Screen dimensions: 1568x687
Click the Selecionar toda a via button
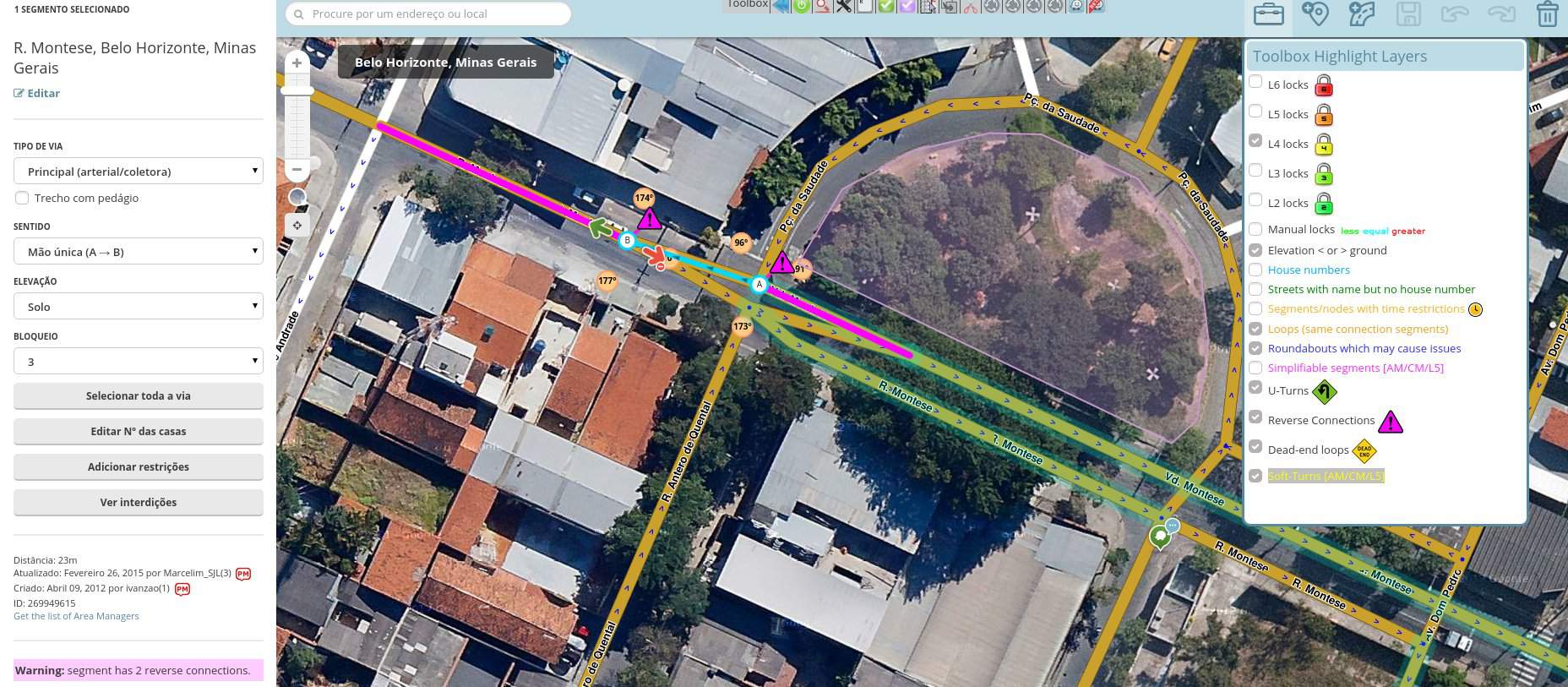tap(139, 395)
